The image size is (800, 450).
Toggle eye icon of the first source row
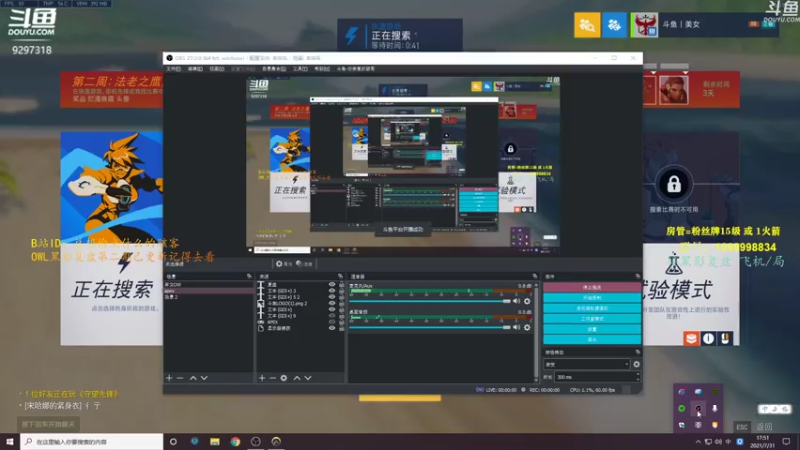click(332, 285)
